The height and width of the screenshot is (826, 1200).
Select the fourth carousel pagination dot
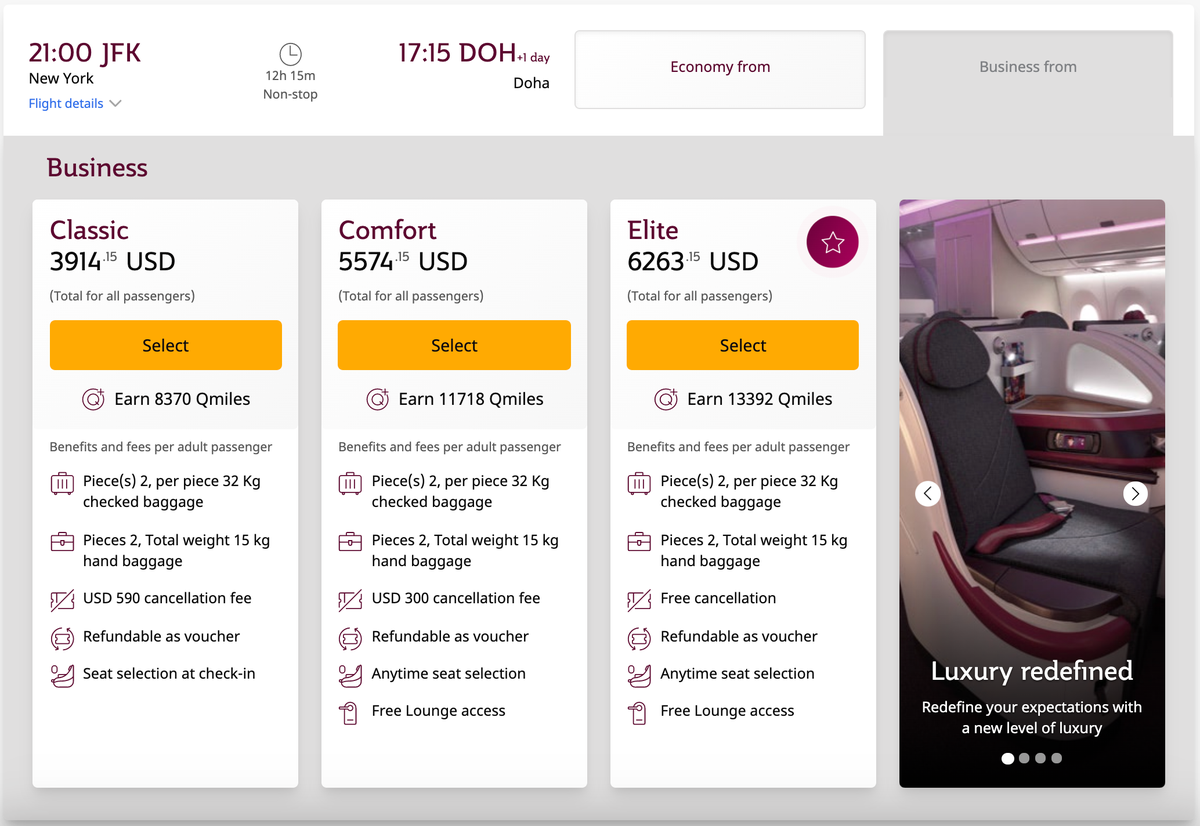coord(1056,758)
